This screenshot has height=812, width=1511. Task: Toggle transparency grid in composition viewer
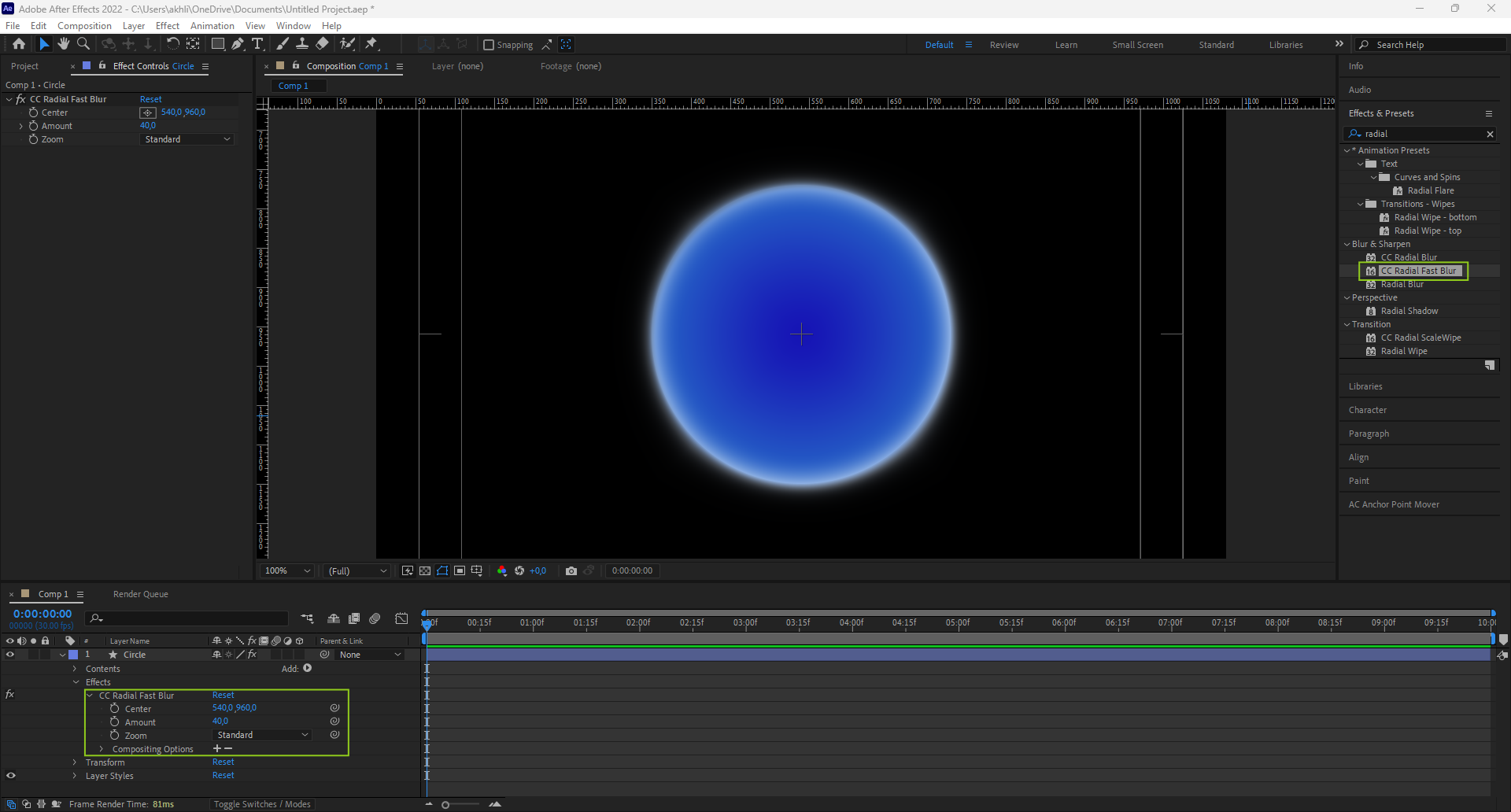click(x=425, y=570)
